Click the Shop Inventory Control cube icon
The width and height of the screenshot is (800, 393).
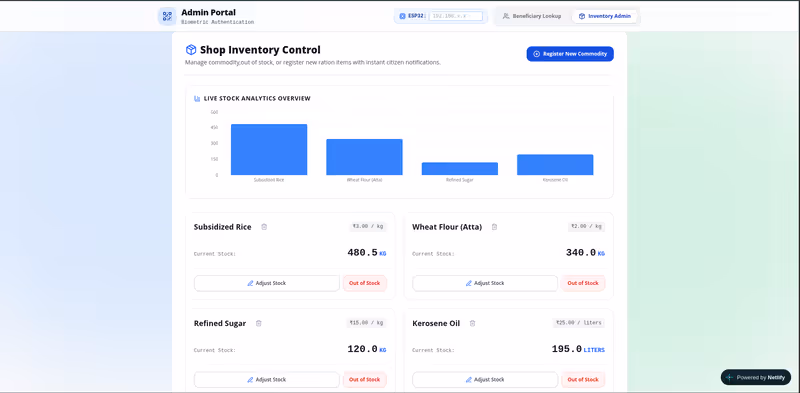click(191, 50)
